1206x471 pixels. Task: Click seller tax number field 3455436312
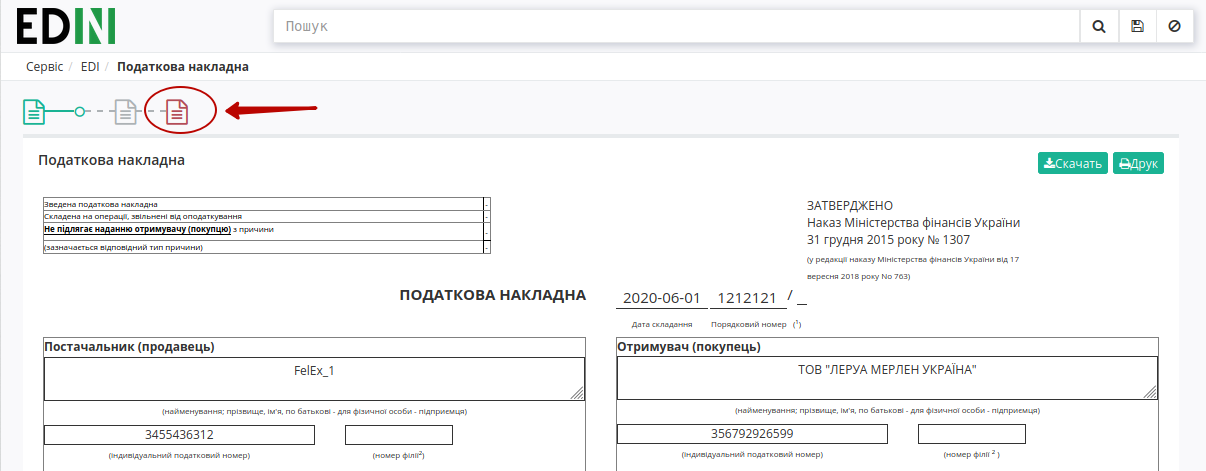tap(179, 435)
